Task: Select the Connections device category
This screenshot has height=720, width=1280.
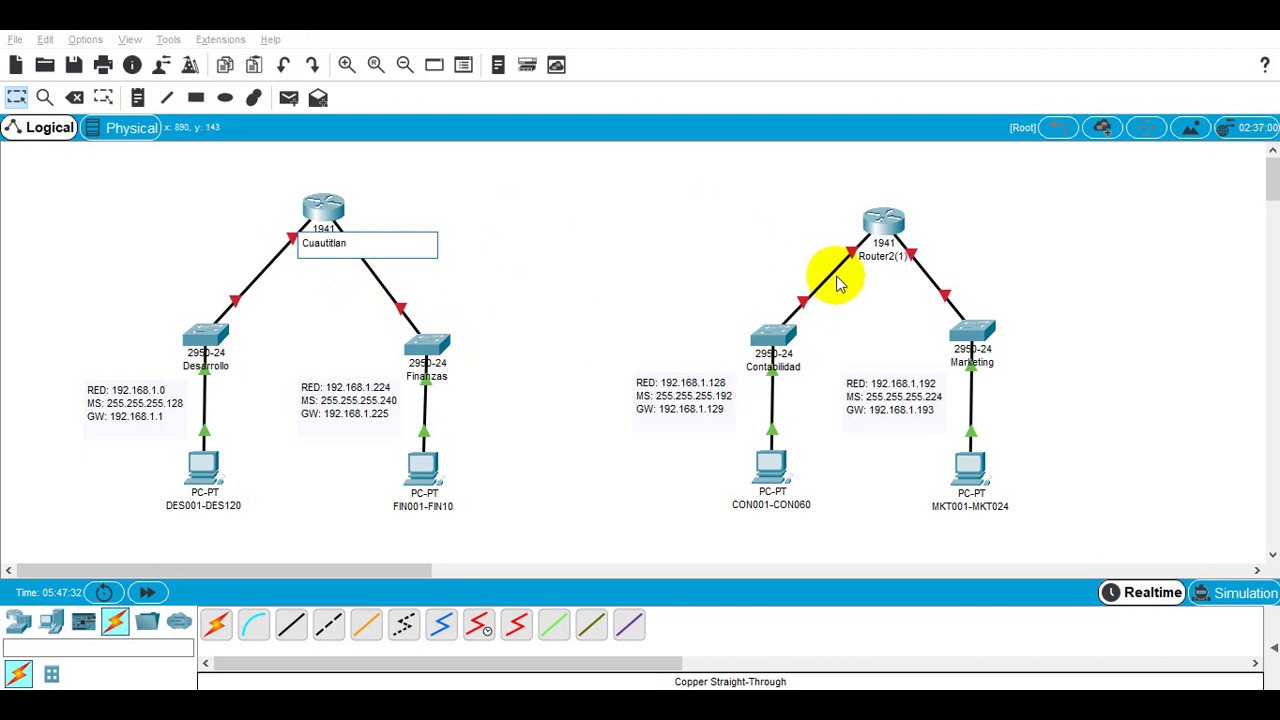Action: pos(115,622)
